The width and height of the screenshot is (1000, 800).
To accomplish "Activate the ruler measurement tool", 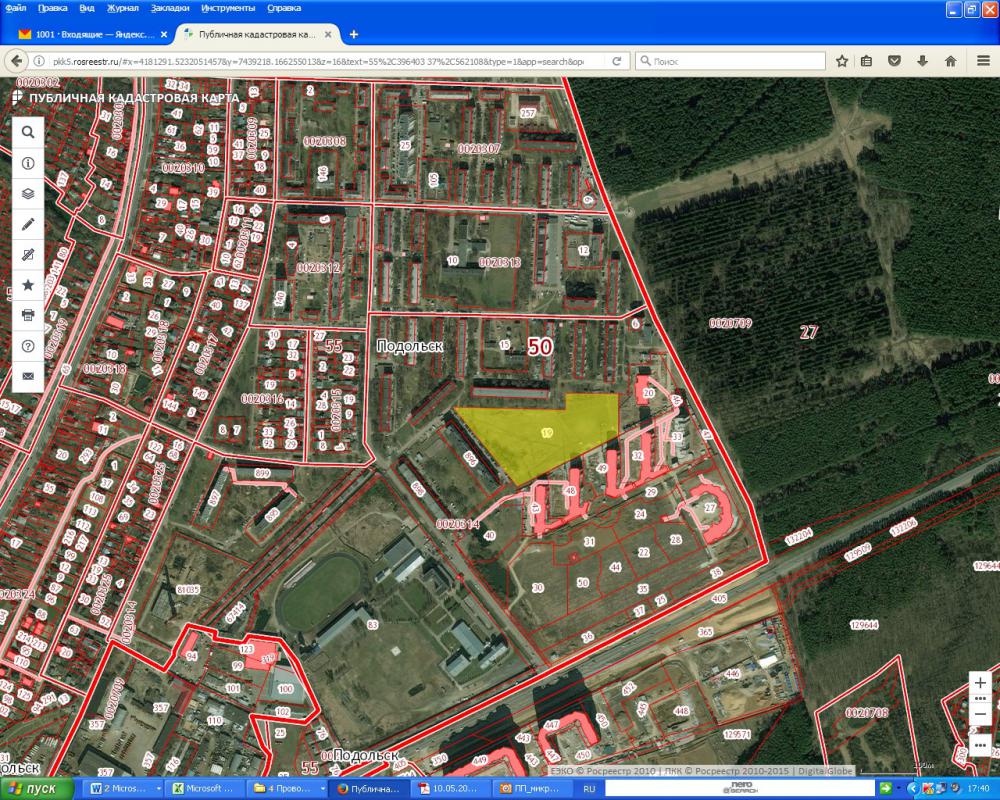I will pos(28,255).
